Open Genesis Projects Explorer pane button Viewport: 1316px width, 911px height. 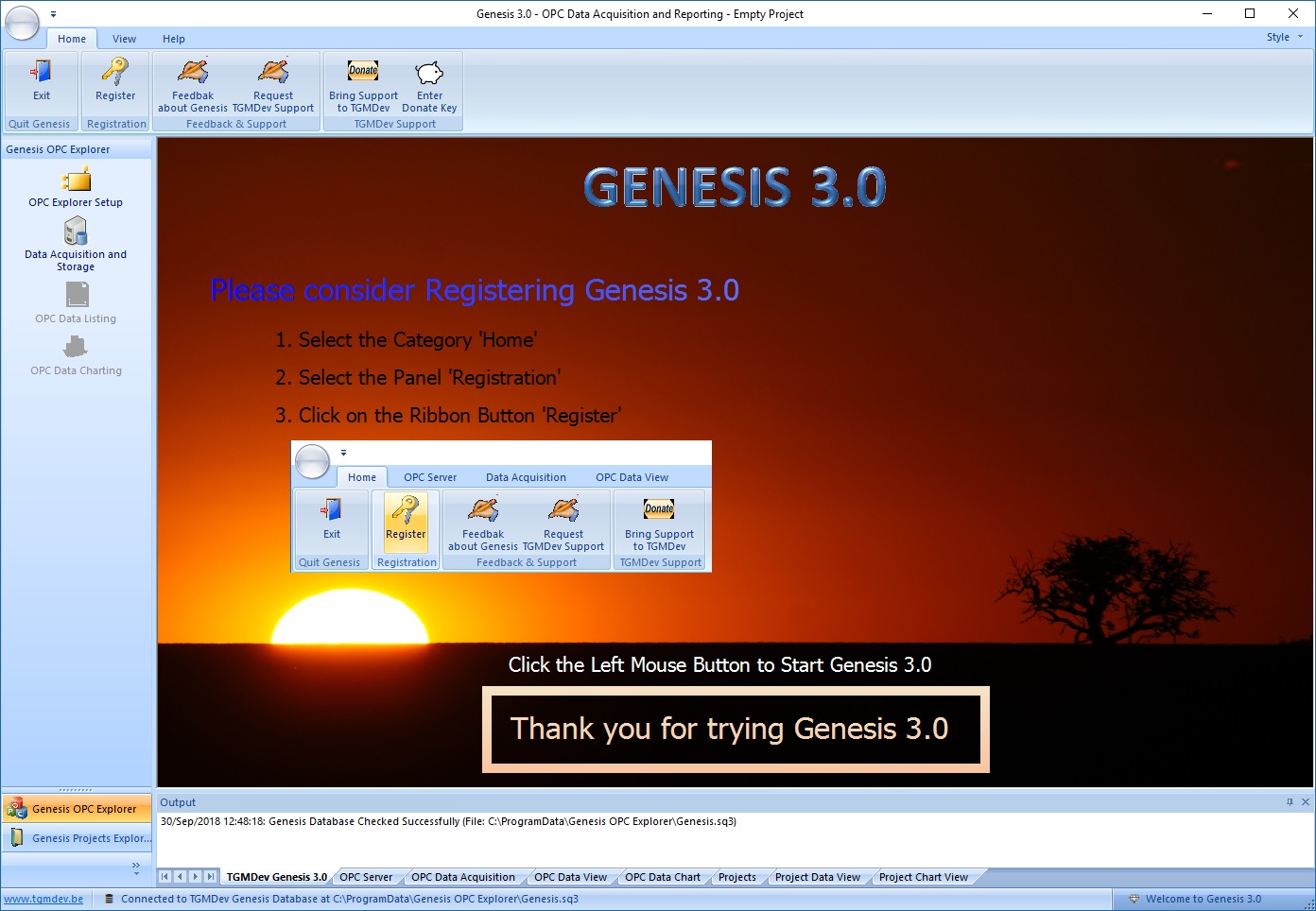77,838
